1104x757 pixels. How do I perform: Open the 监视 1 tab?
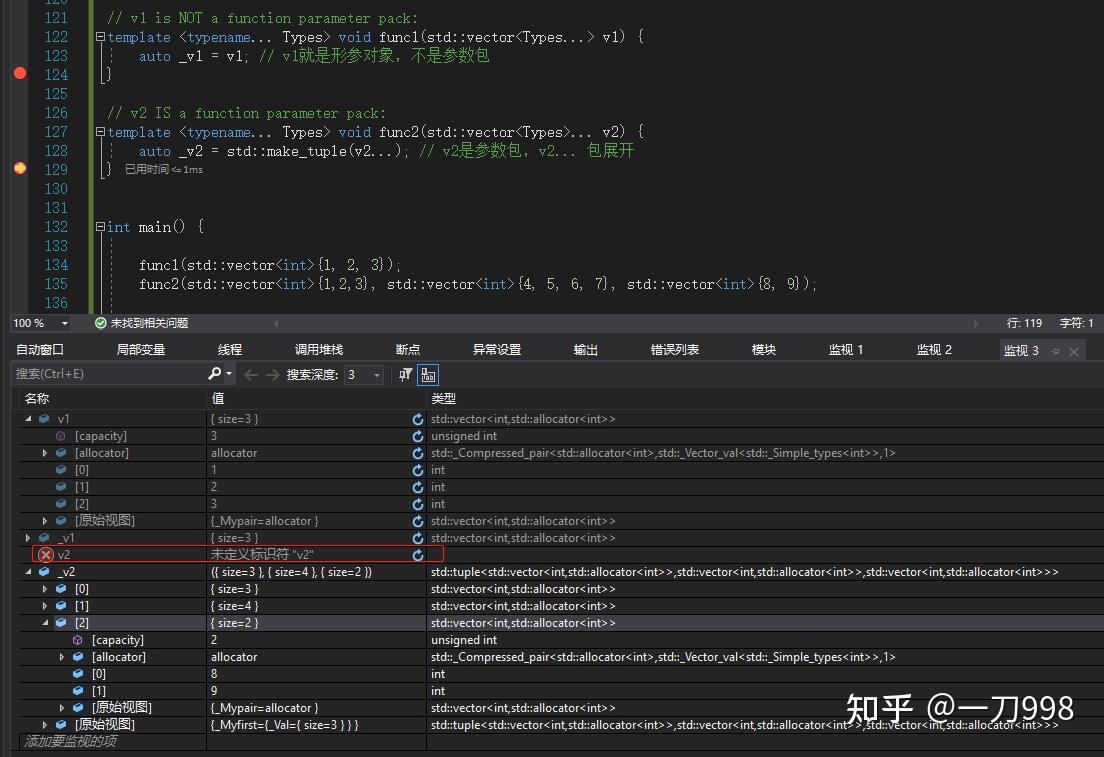[846, 350]
